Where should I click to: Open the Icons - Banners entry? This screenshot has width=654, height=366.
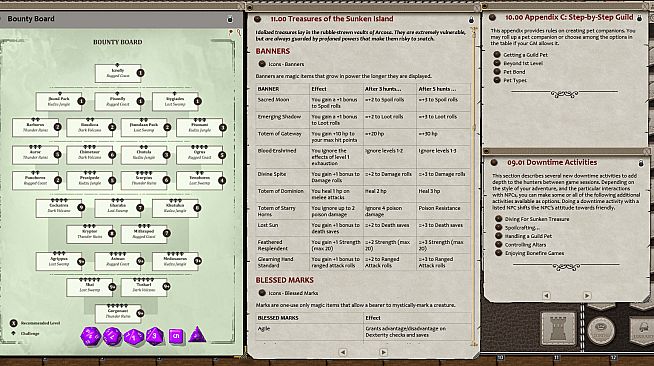[286, 64]
